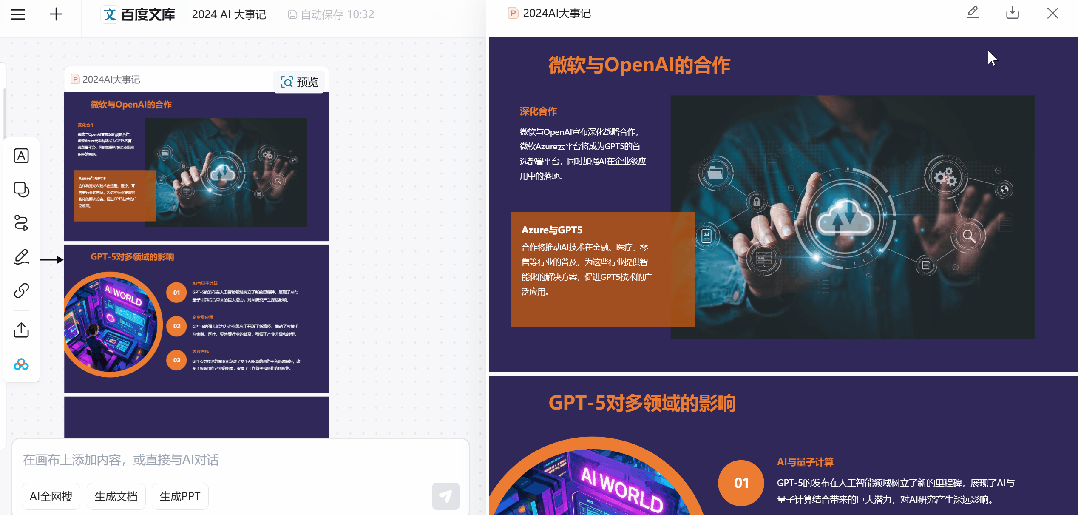This screenshot has width=1078, height=515.
Task: Click the send arrow button
Action: pyautogui.click(x=446, y=496)
